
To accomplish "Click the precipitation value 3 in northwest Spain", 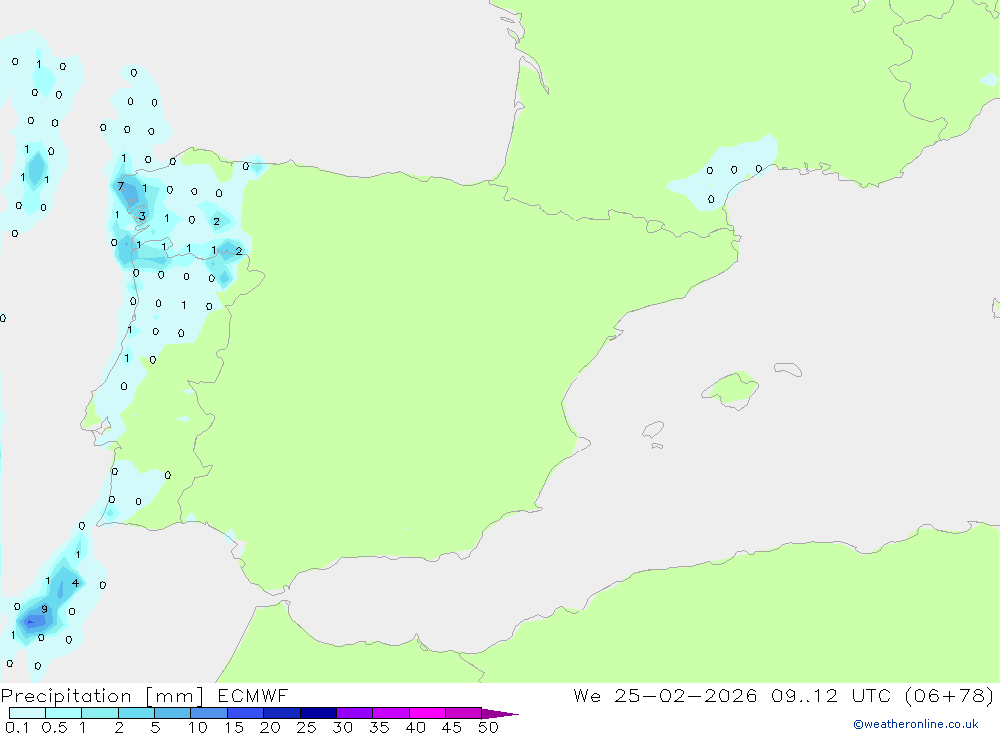I will click(x=142, y=216).
